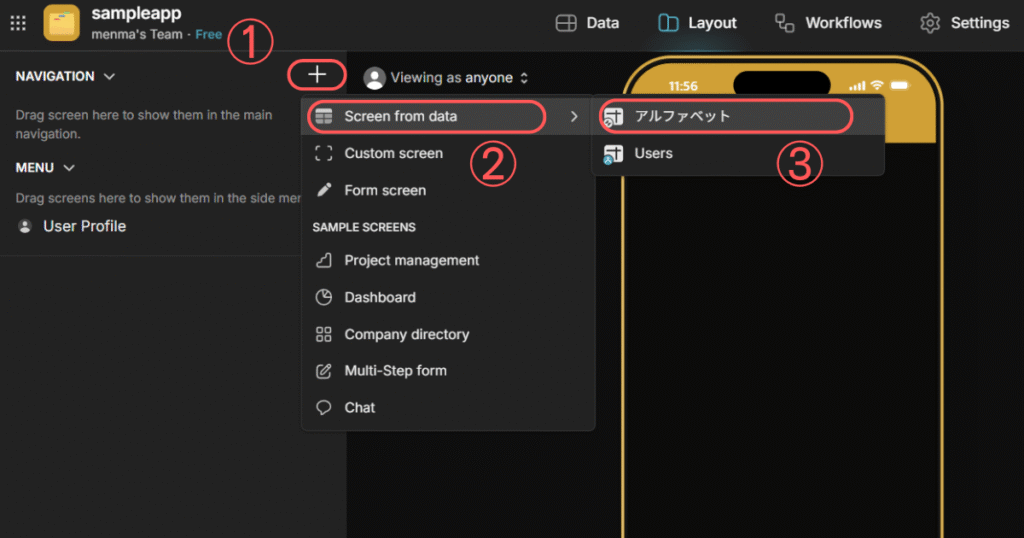Click the Dashboard pie chart icon
The image size is (1024, 538).
point(324,297)
